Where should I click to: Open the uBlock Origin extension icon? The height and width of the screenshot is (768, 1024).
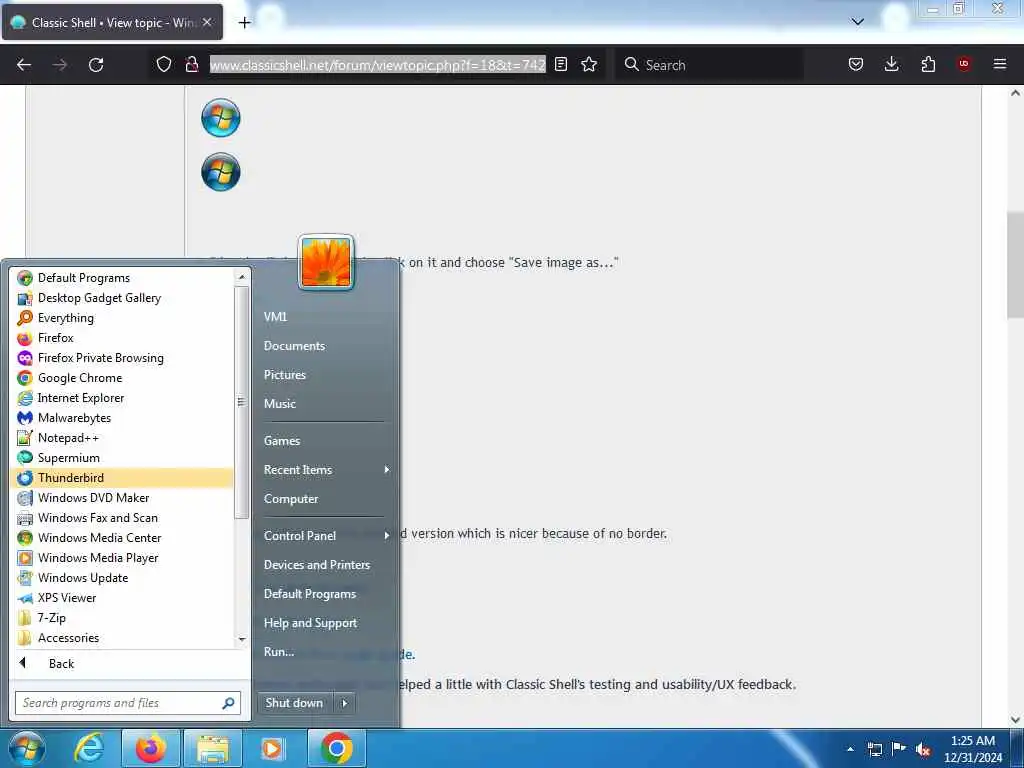[964, 64]
